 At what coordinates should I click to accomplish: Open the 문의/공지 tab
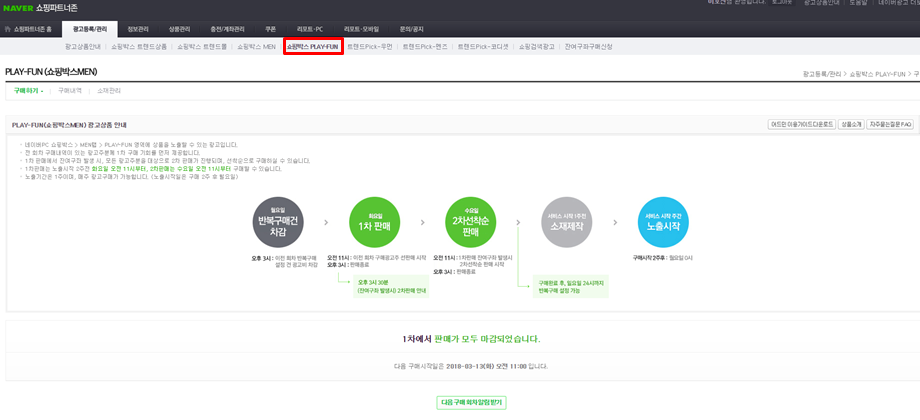click(411, 29)
